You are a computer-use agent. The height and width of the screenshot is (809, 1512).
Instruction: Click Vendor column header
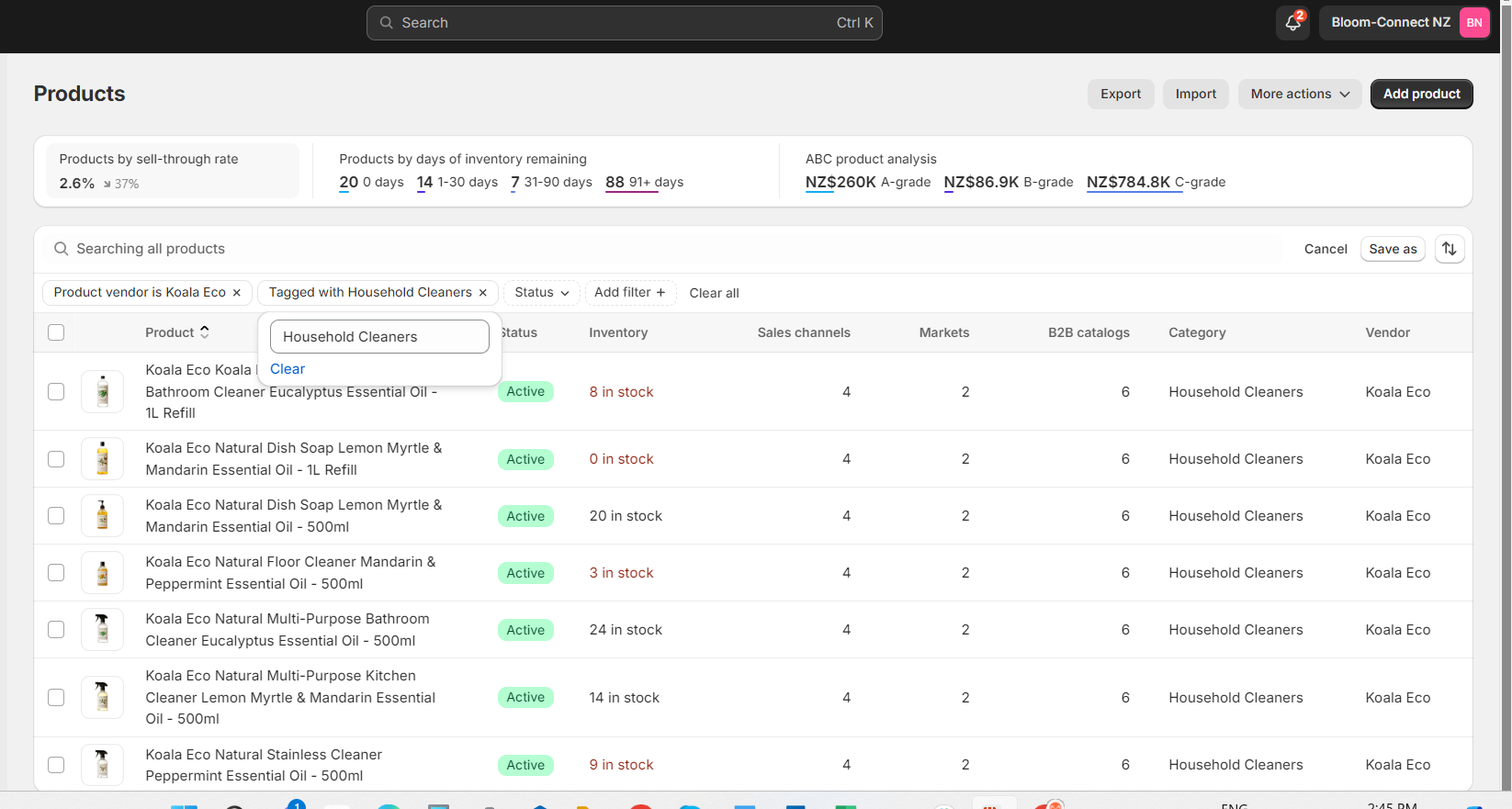click(1387, 332)
